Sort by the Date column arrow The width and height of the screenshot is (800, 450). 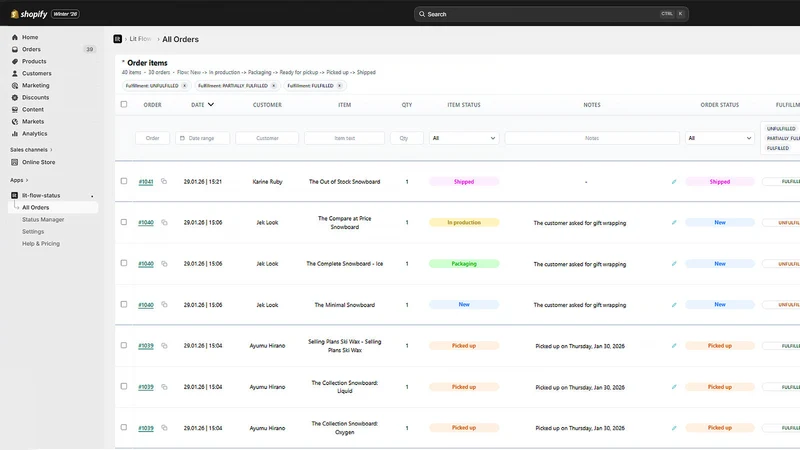[x=211, y=105]
